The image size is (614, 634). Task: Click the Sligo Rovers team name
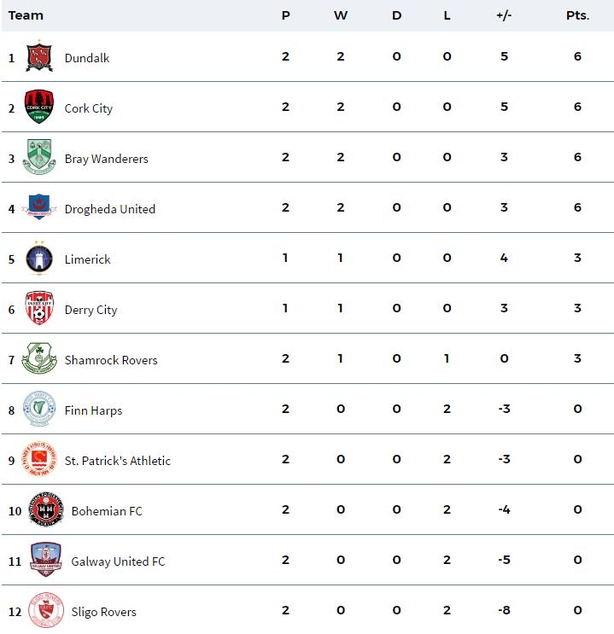(x=103, y=612)
